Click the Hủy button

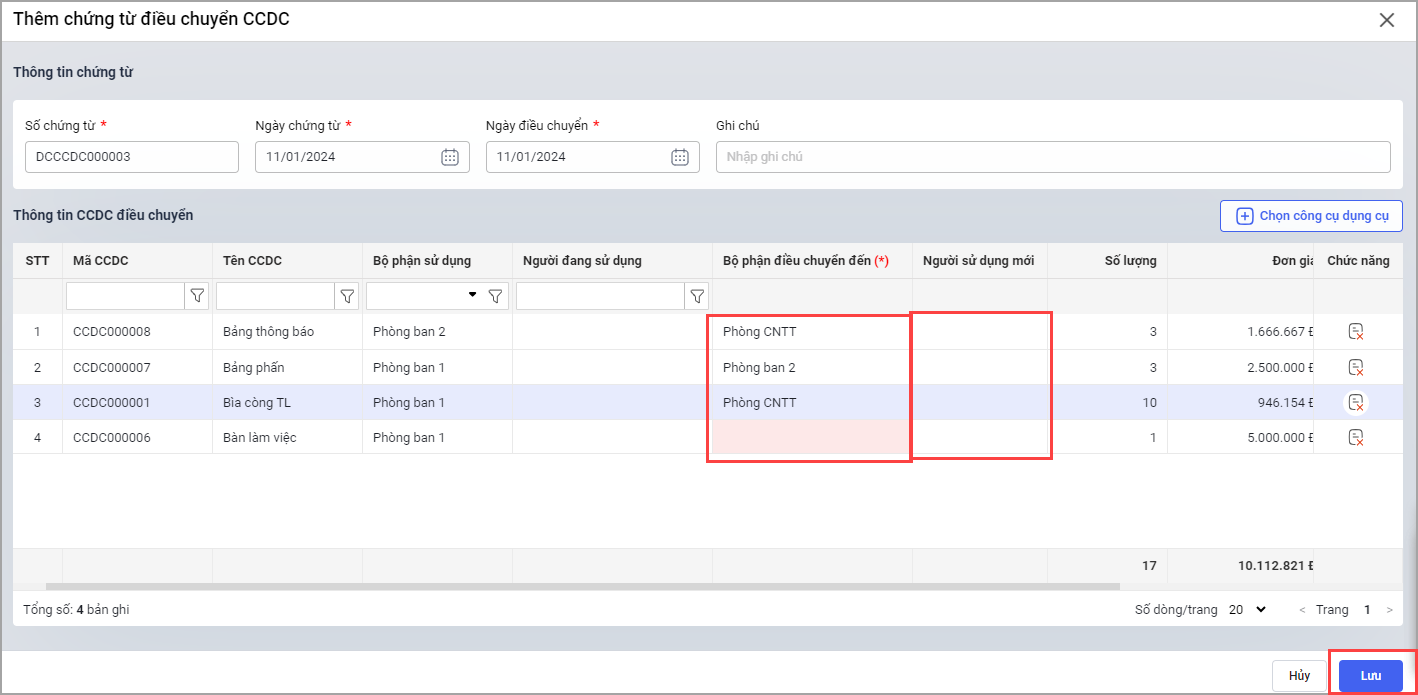tap(1299, 676)
